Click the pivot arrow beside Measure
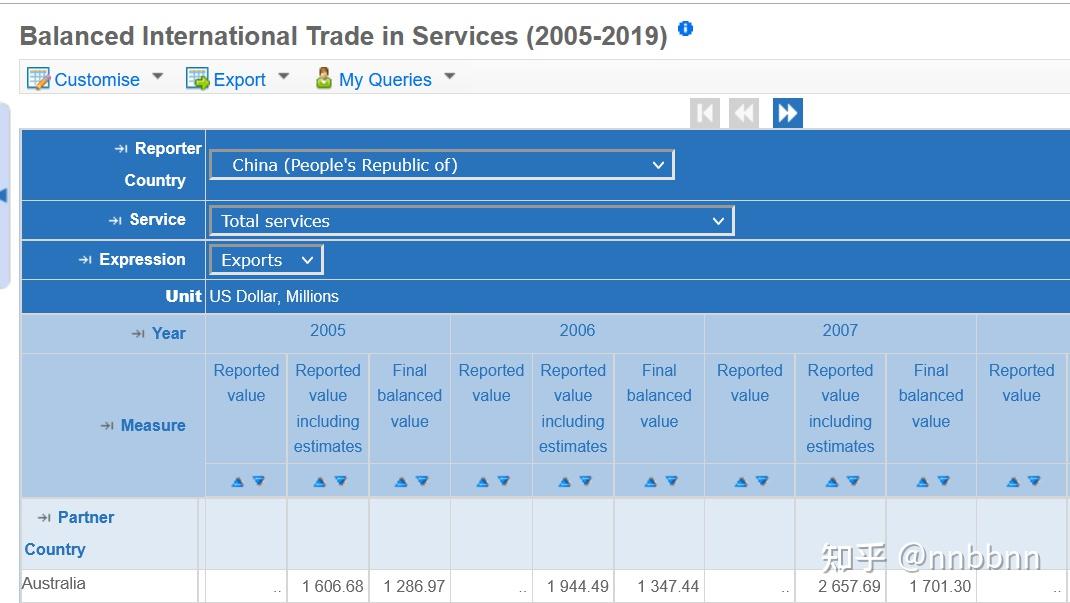 [x=108, y=425]
